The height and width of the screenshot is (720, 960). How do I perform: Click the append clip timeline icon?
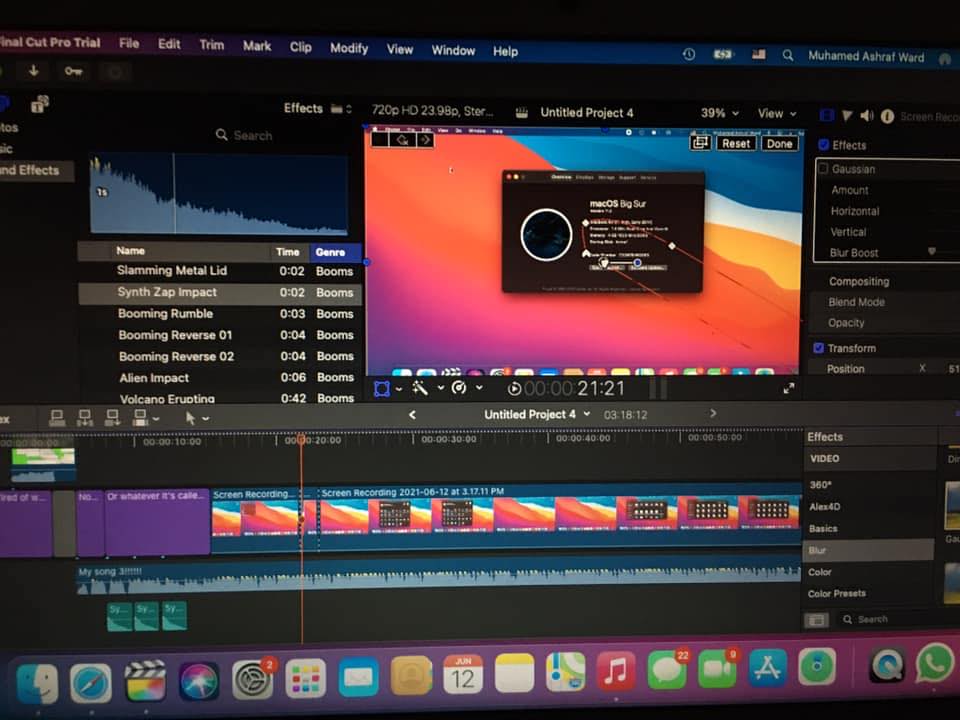(112, 418)
